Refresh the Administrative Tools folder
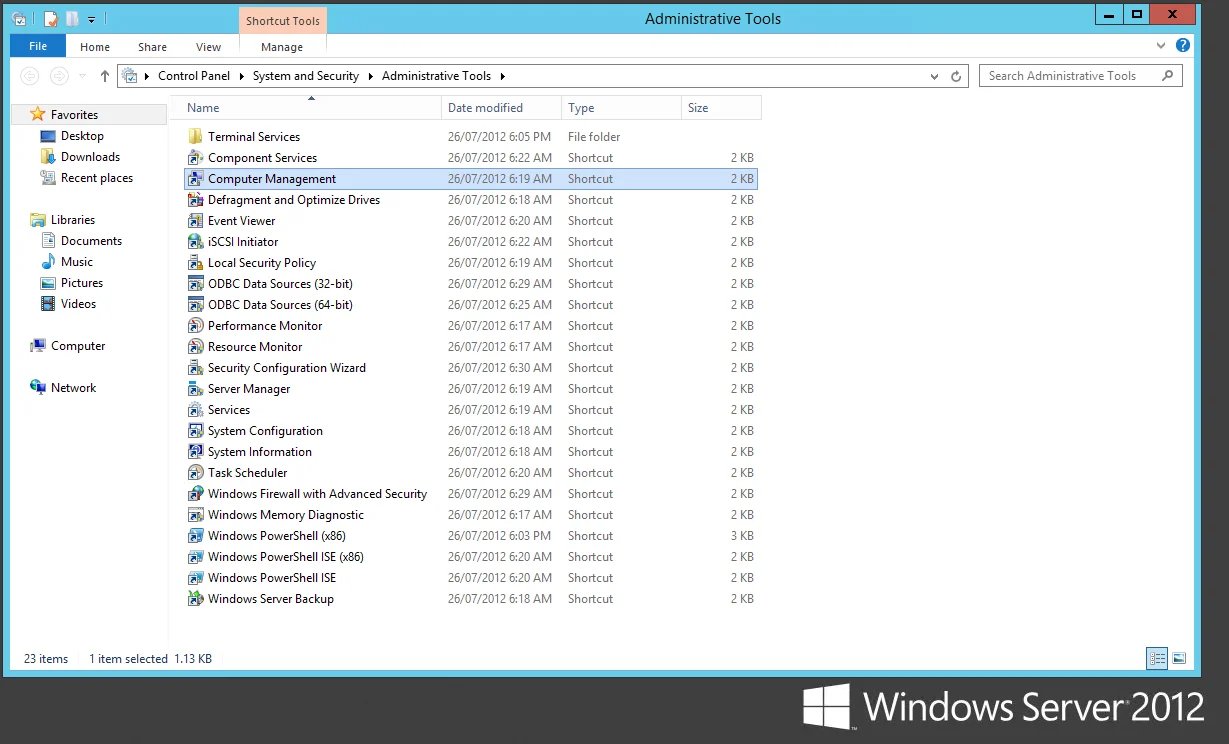Viewport: 1229px width, 744px height. 956,76
